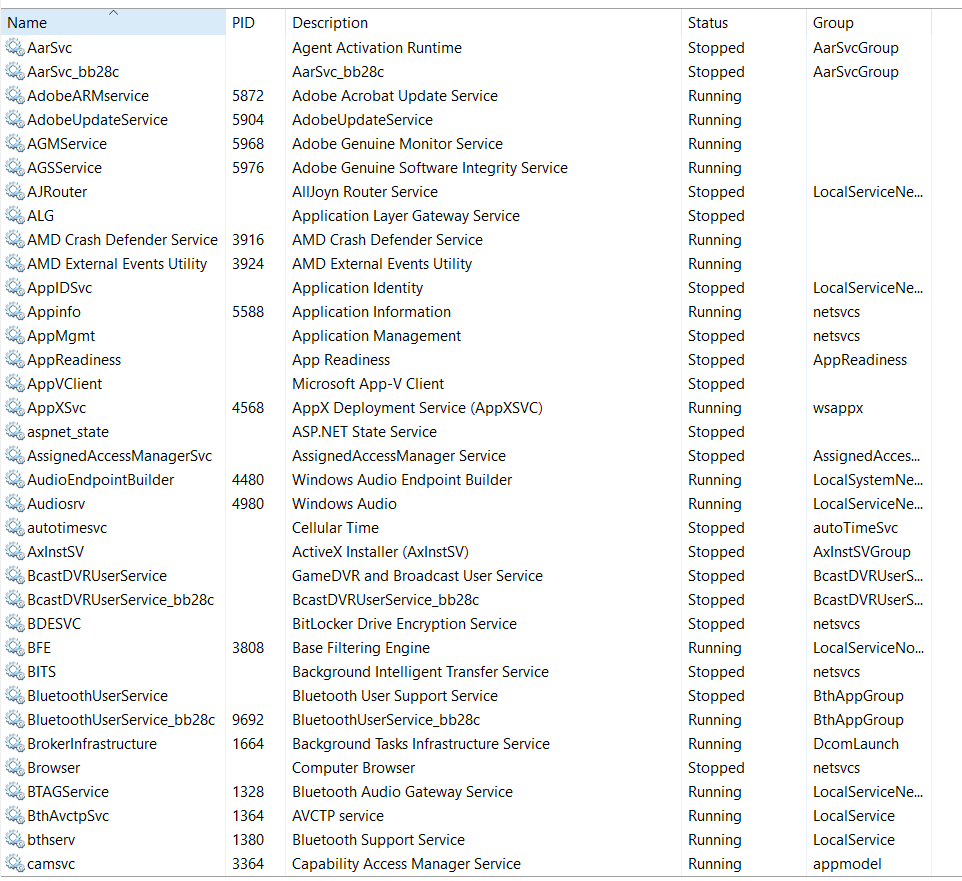This screenshot has height=881, width=962.
Task: Click Application Layer Gateway Service description
Action: [406, 215]
